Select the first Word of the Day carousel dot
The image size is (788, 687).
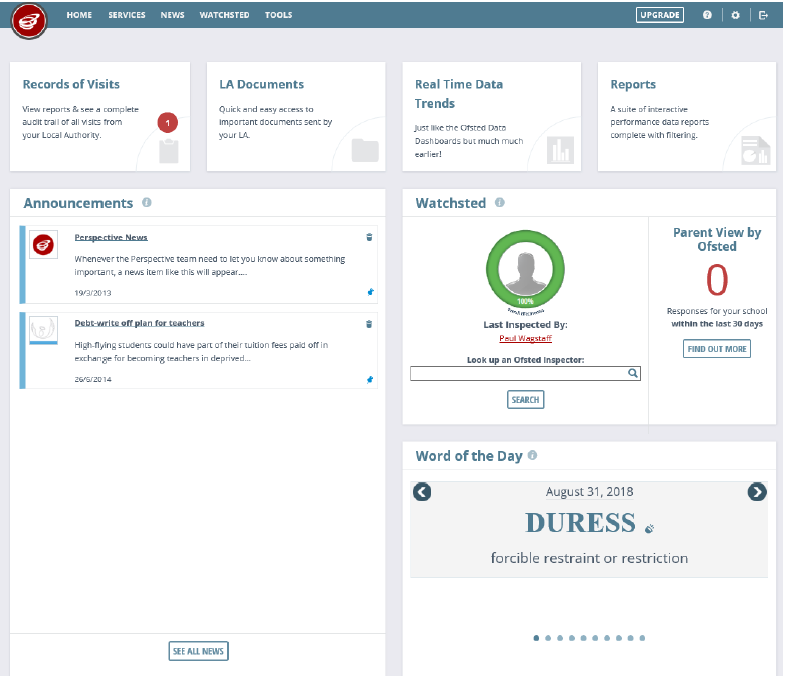[x=536, y=637]
